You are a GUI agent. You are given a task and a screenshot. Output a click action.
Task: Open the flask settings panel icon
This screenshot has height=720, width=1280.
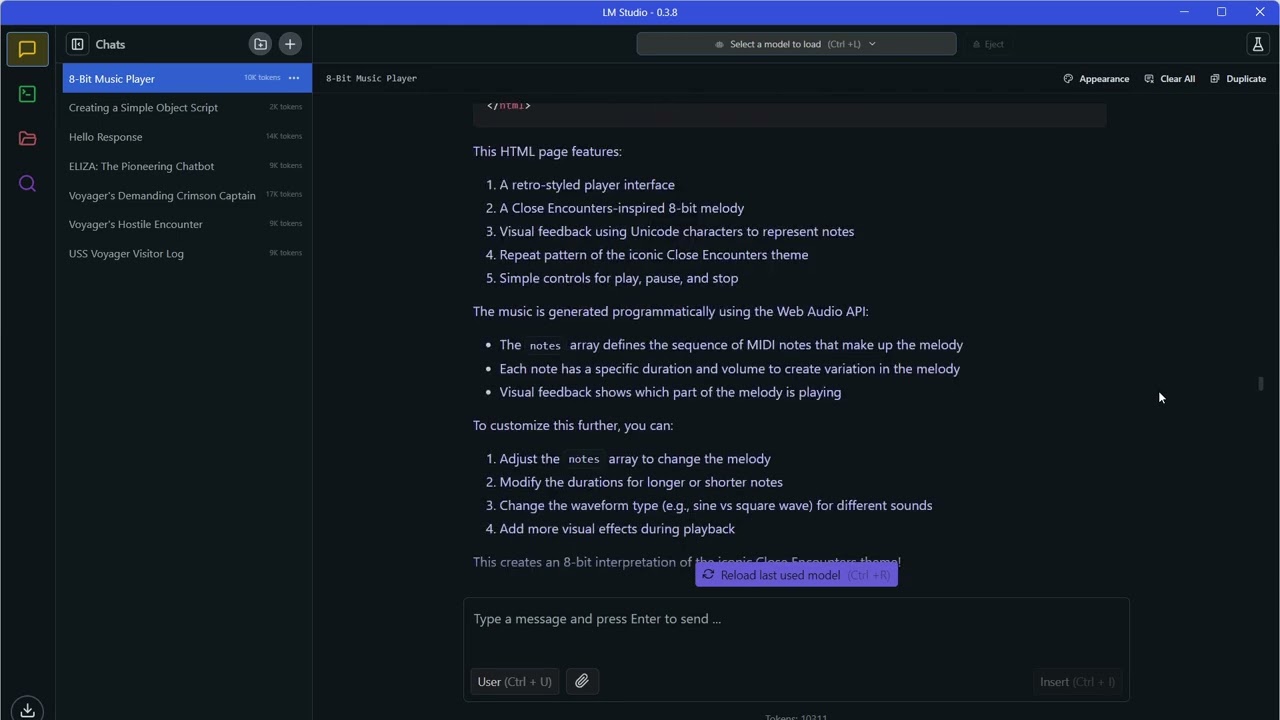click(x=1258, y=44)
